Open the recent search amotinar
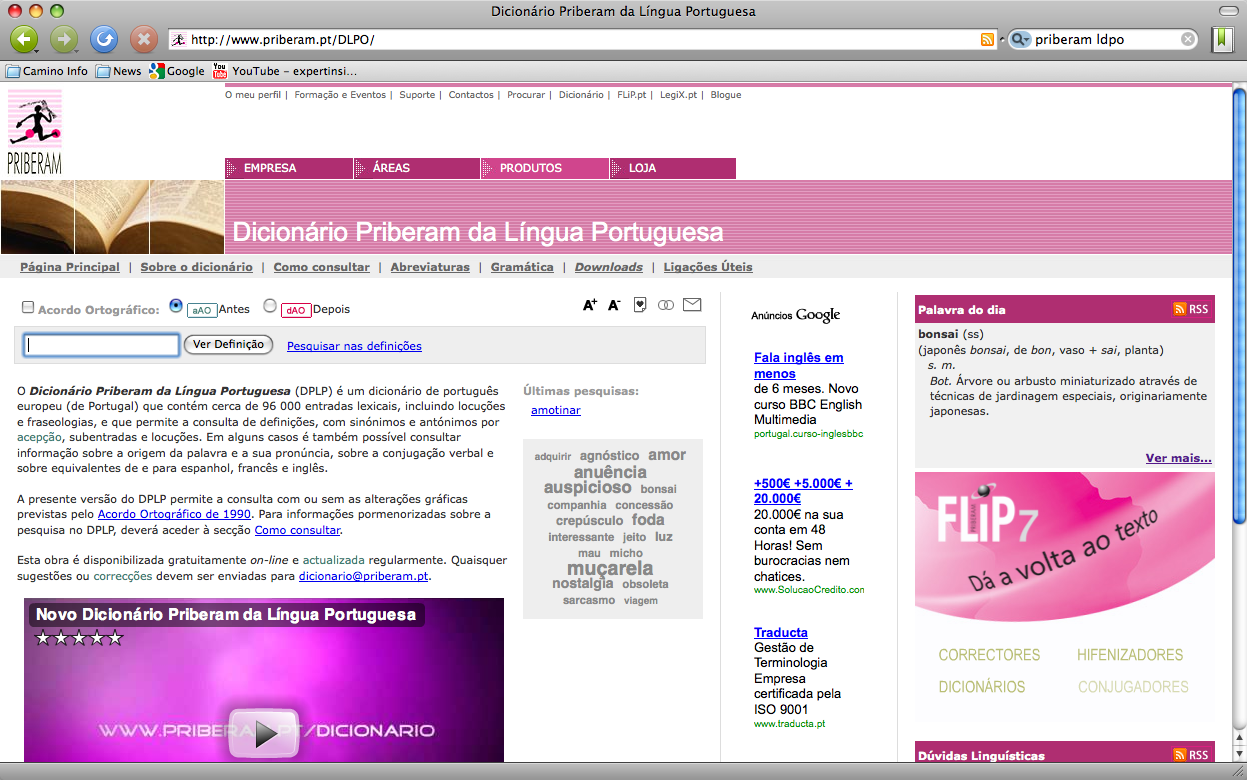 tap(556, 410)
